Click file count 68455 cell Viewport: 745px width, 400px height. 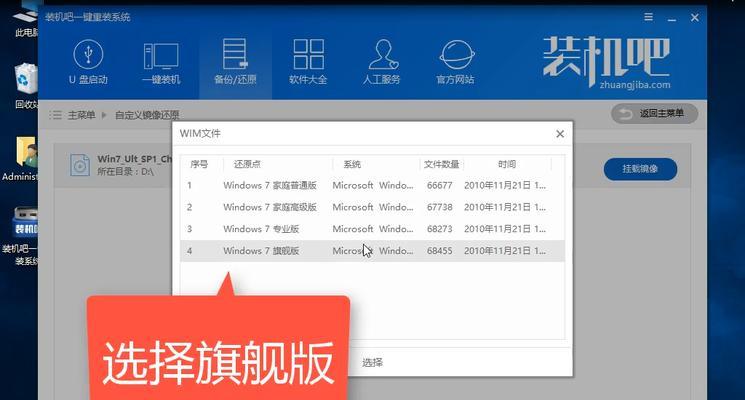(x=439, y=251)
